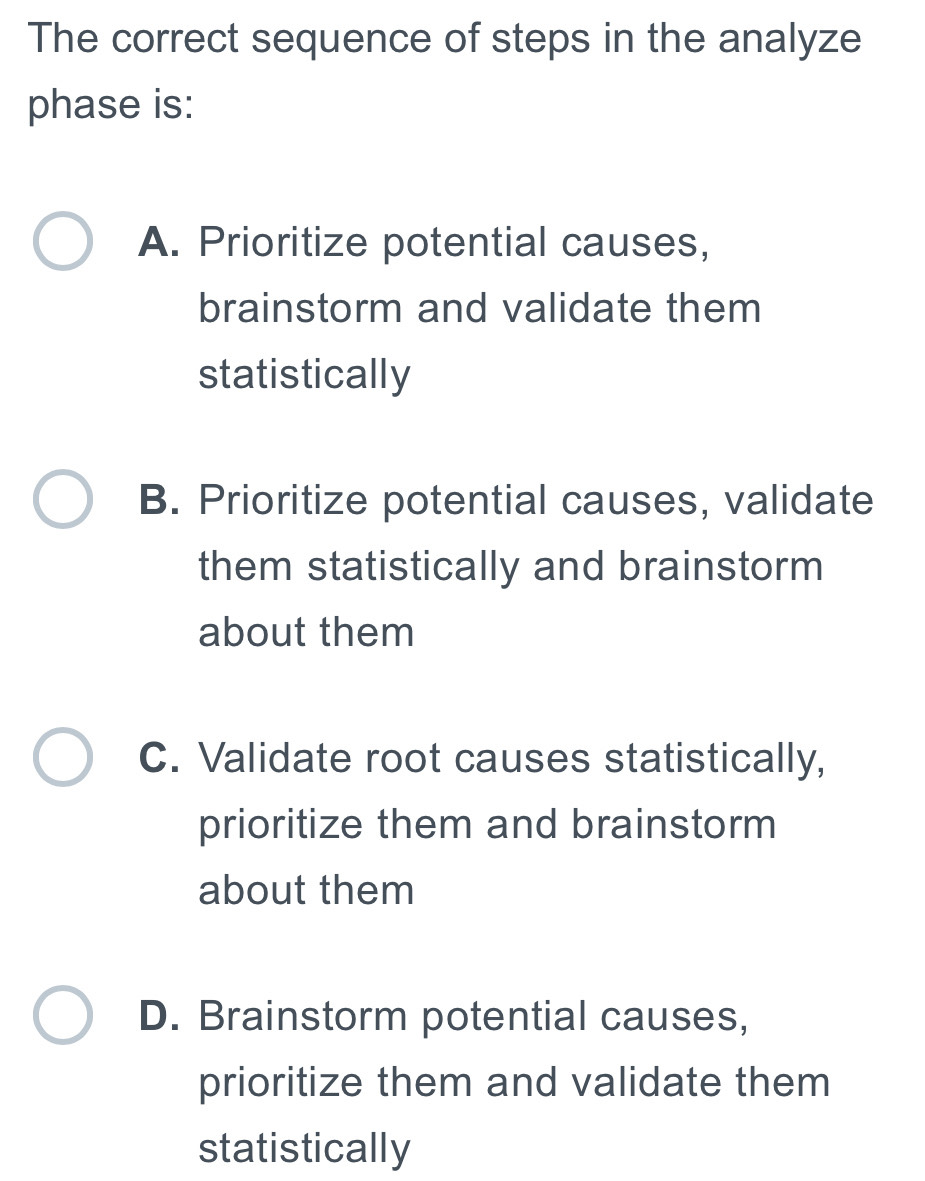This screenshot has height=1181, width=925.
Task: Click 'Validate root causes statistically,' text
Action: (513, 758)
